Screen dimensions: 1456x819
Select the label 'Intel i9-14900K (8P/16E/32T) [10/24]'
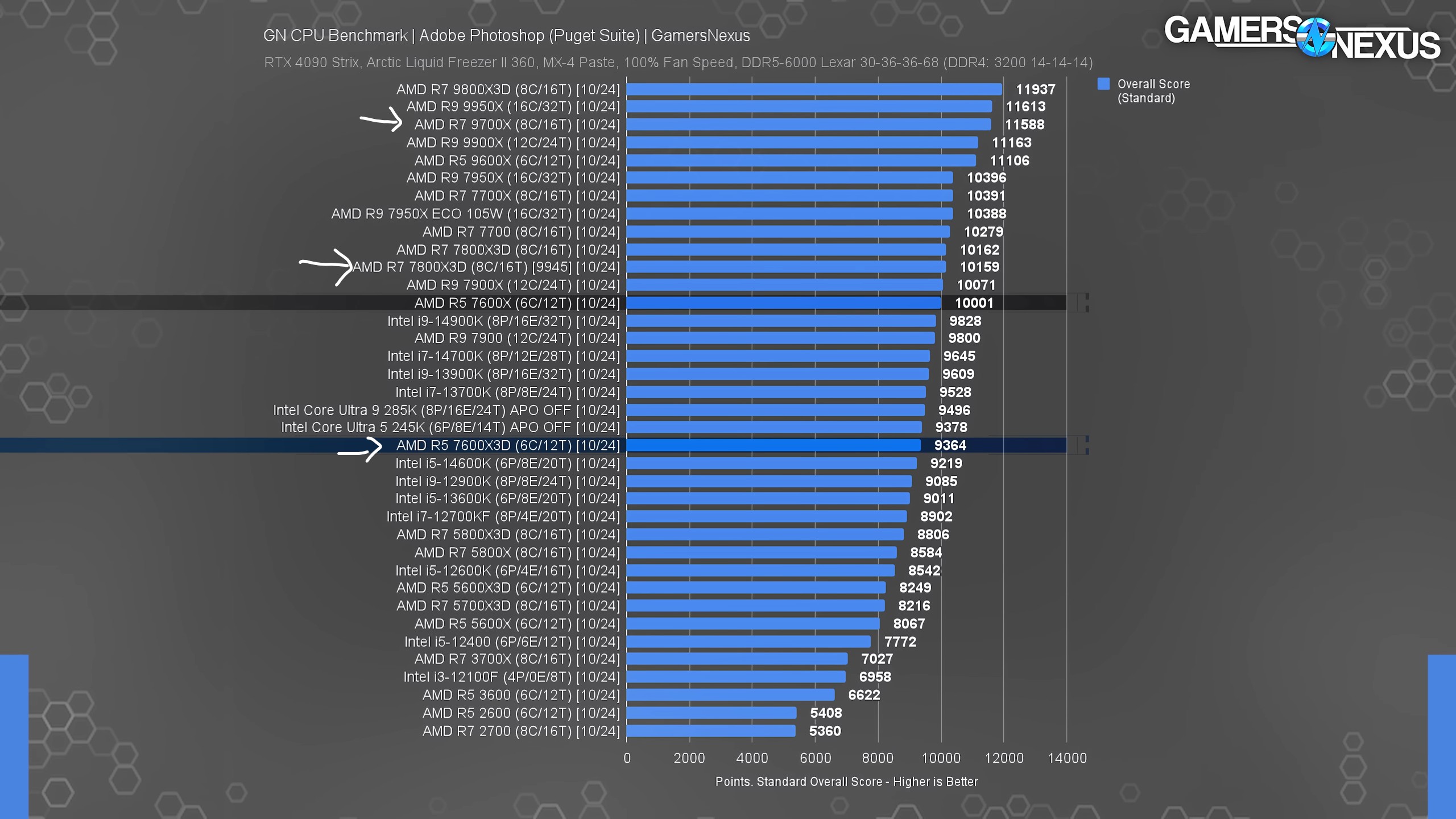[503, 321]
